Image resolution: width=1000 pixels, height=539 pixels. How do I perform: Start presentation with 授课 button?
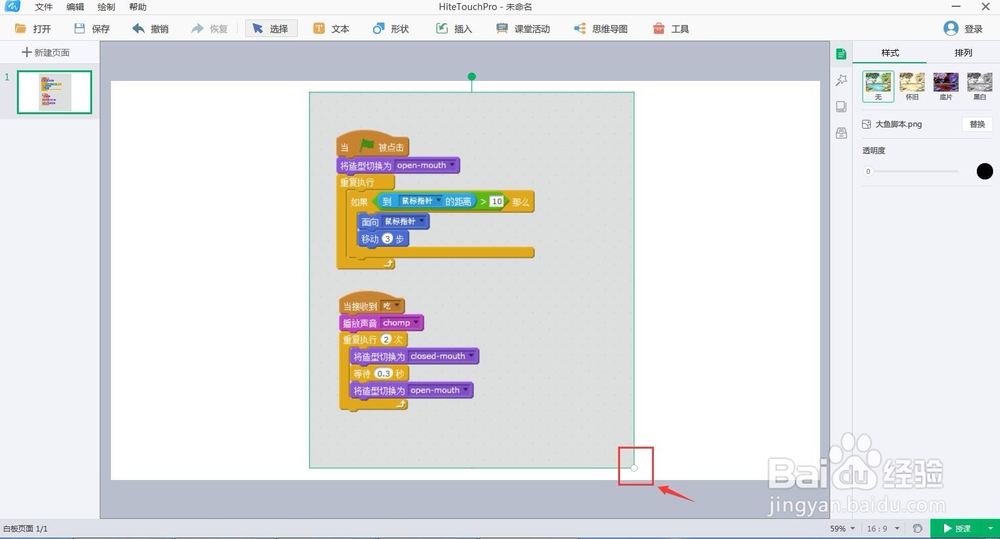[958, 529]
